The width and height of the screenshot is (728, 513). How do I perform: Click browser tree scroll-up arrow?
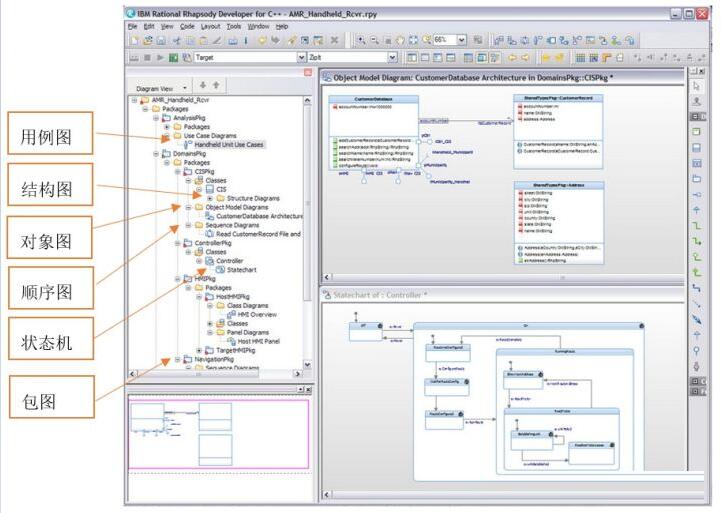[x=307, y=100]
